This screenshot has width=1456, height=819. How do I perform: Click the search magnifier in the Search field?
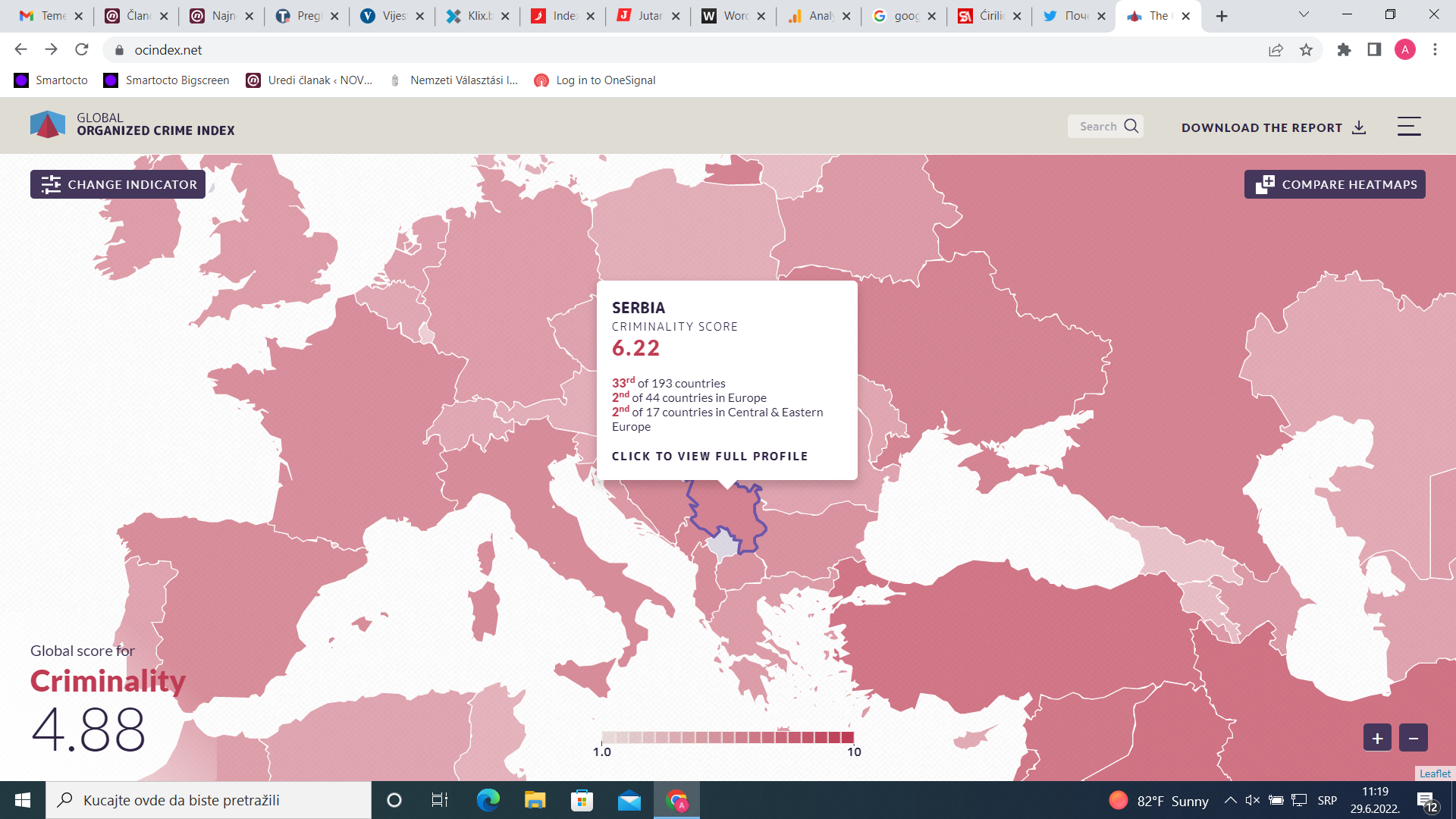pyautogui.click(x=1131, y=126)
